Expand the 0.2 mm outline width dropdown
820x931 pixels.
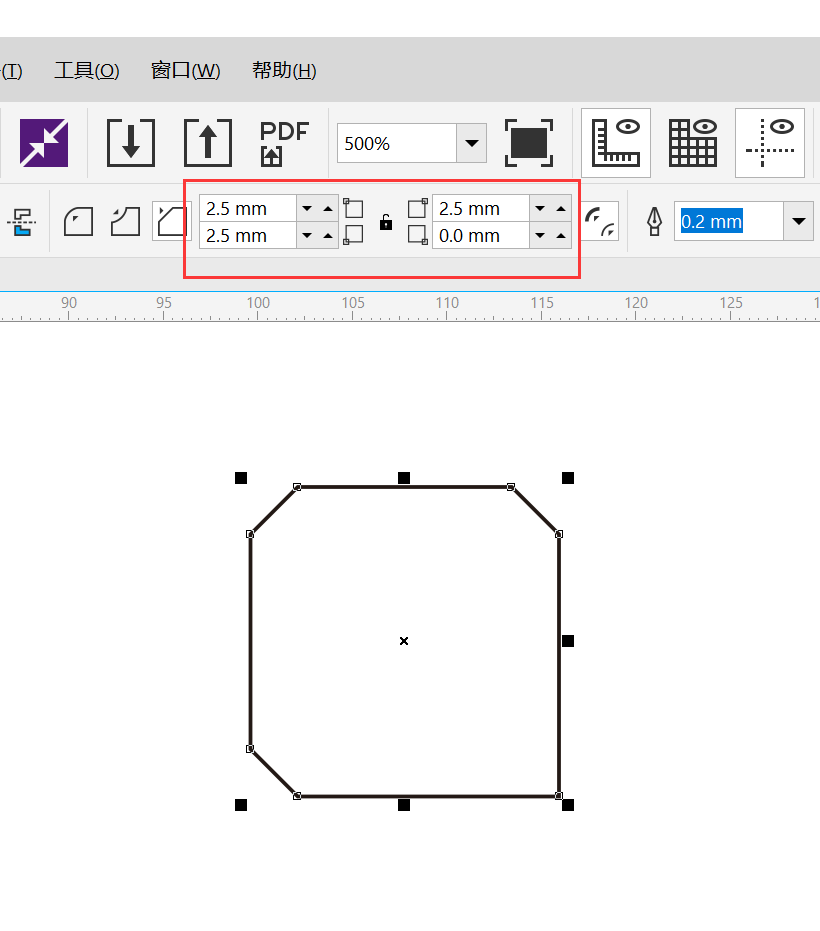799,221
